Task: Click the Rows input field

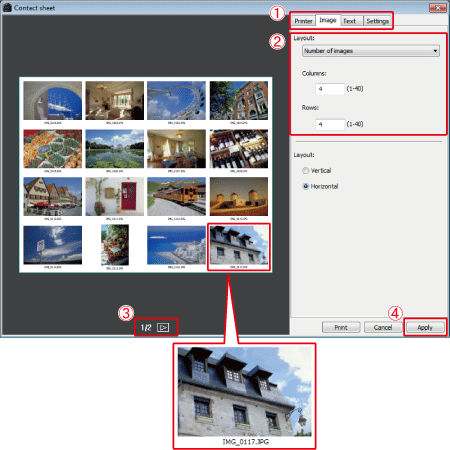Action: pyautogui.click(x=330, y=124)
